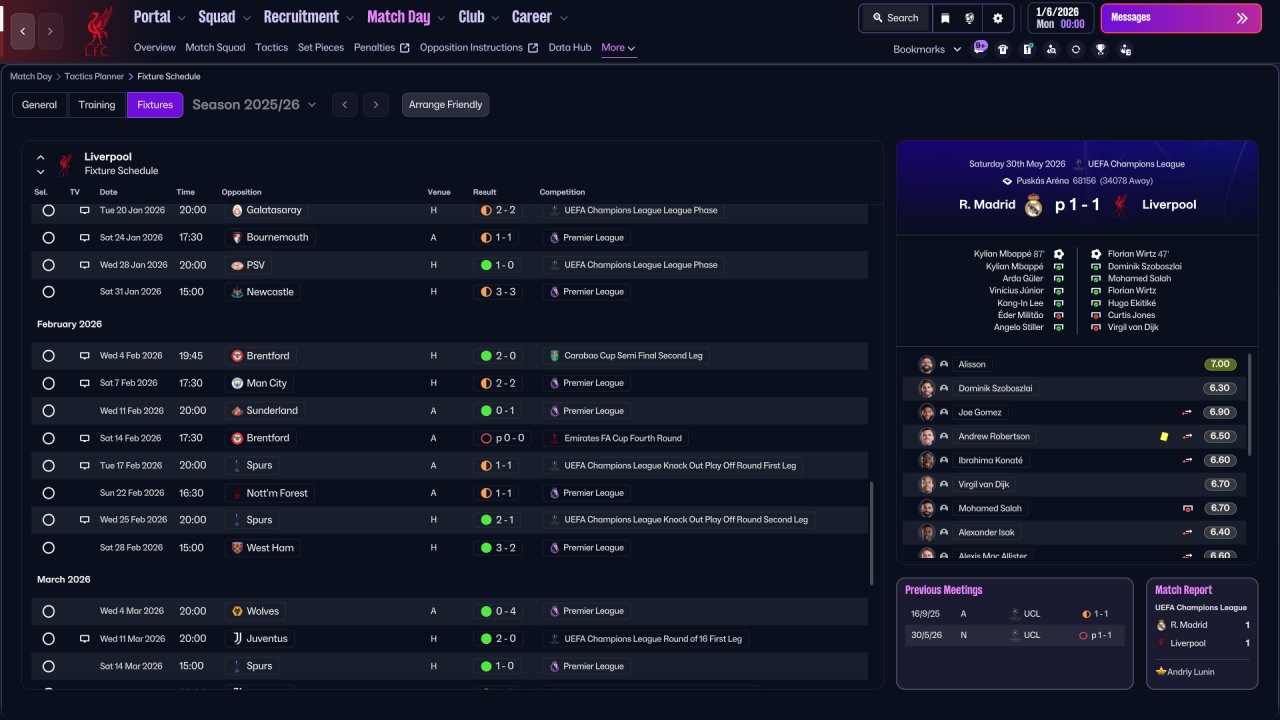Click the yellow card icon beside Andrew Robertson
This screenshot has width=1280, height=720.
[1164, 436]
